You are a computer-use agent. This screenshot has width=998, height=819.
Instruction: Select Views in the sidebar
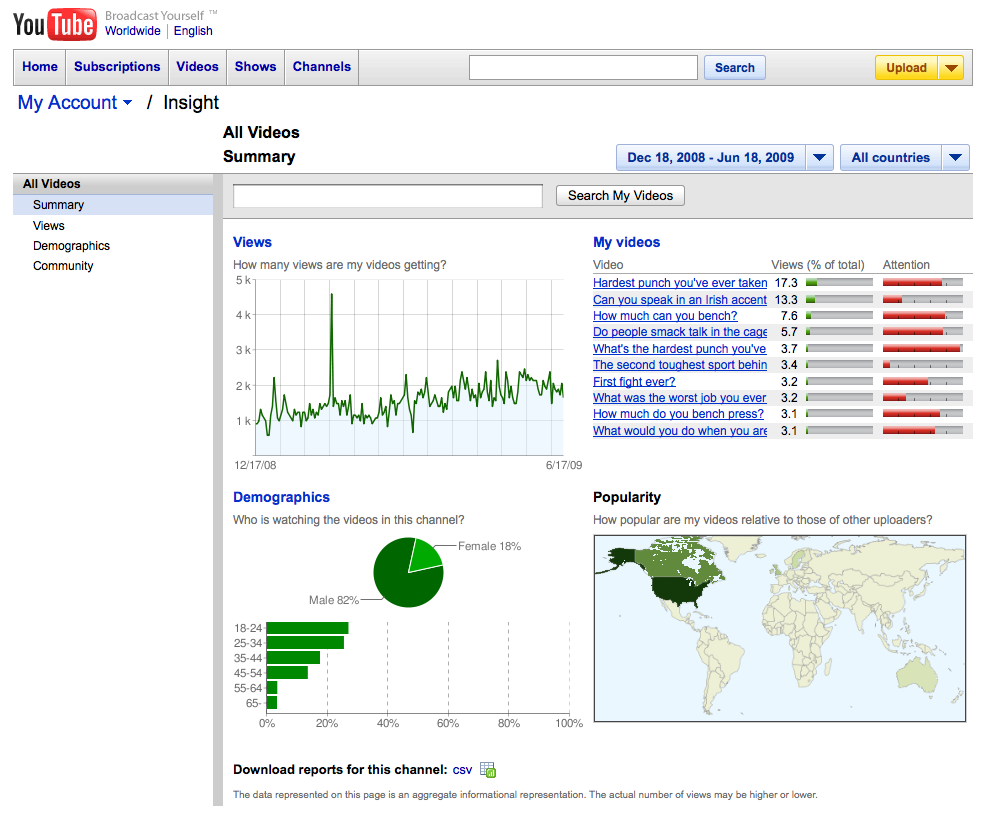pyautogui.click(x=48, y=226)
